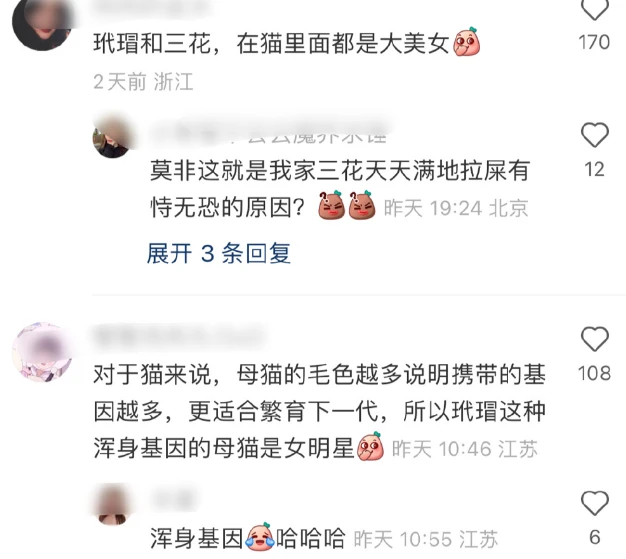Like the reply with 12 likes
626x559 pixels.
(594, 135)
